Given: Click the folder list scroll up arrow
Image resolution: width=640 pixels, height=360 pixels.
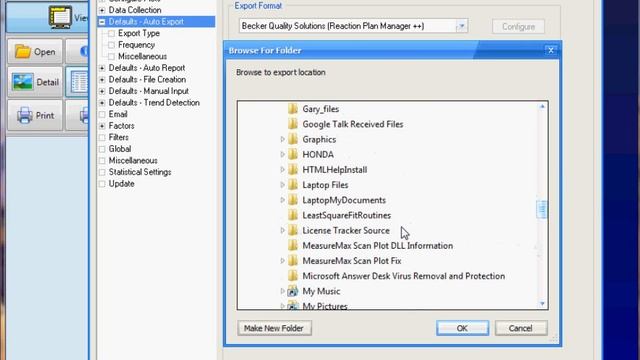Looking at the screenshot, I should point(542,107).
